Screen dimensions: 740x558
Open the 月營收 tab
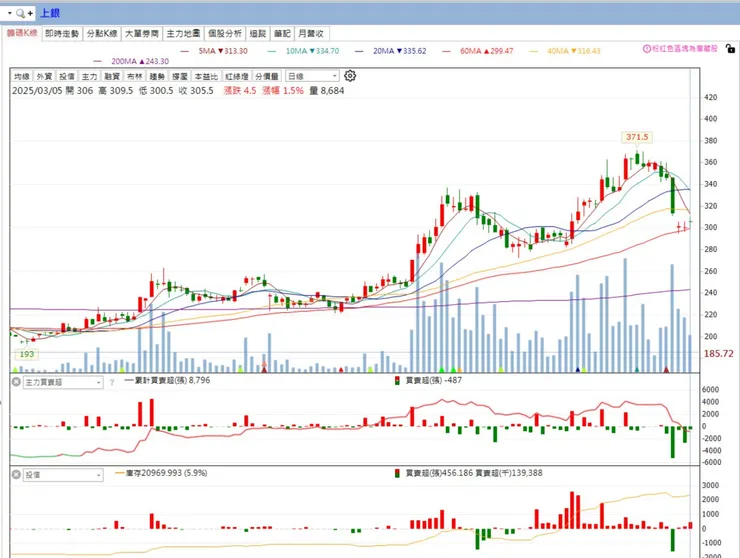tap(311, 34)
